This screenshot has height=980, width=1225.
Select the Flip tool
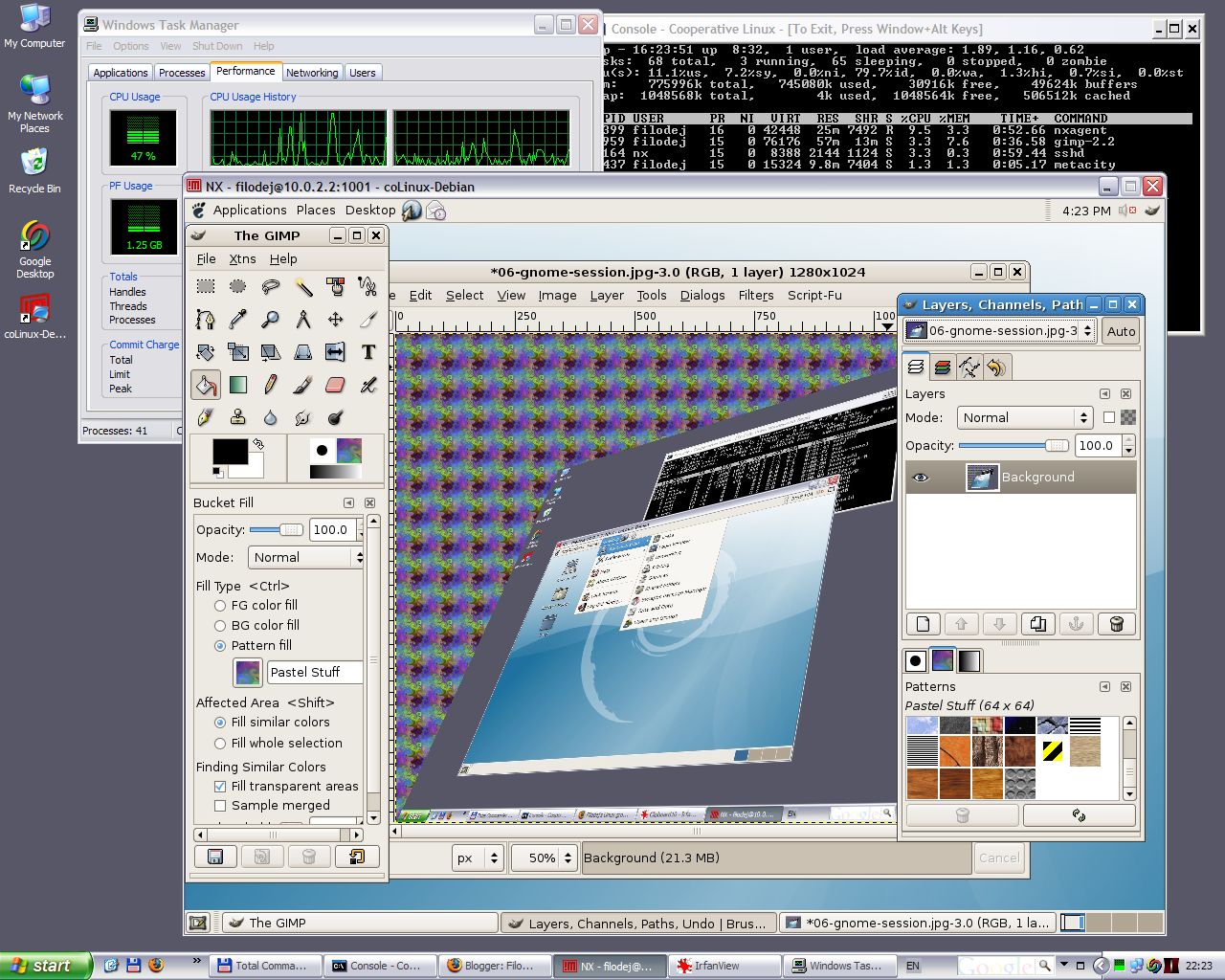point(335,352)
